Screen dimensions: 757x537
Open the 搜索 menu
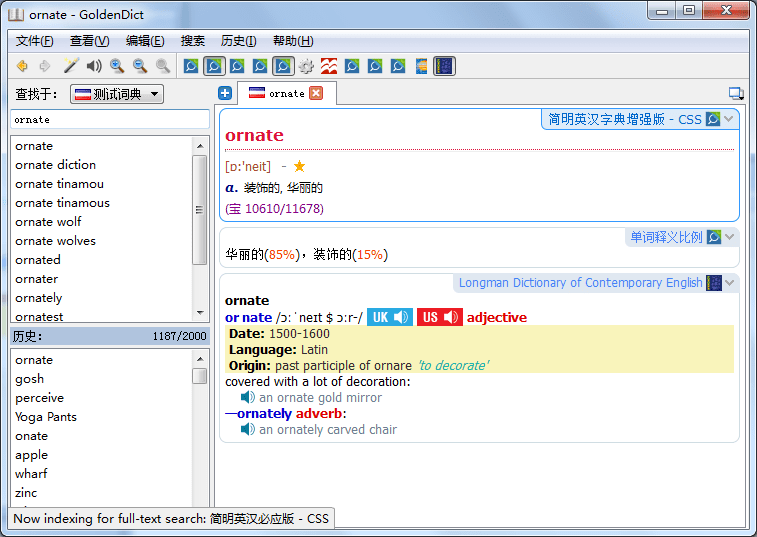[193, 41]
